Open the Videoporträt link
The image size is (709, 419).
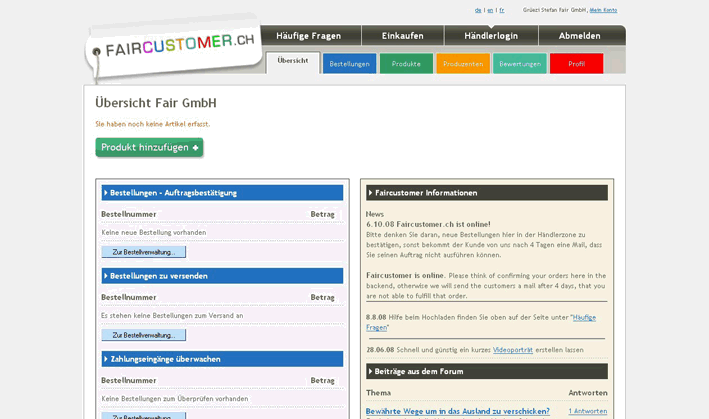pyautogui.click(x=513, y=350)
